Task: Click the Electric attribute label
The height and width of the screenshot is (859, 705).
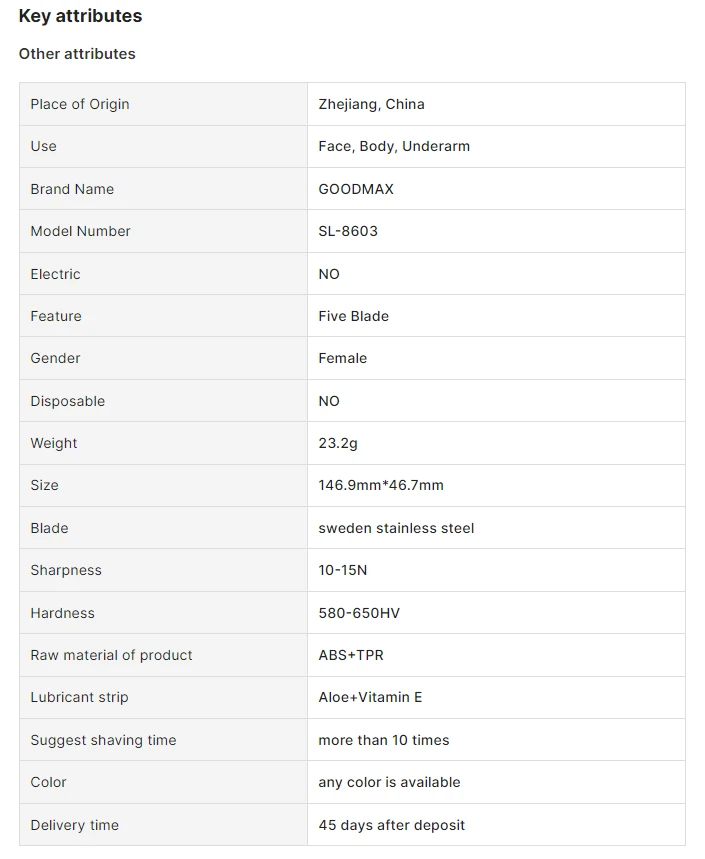Action: [x=55, y=274]
